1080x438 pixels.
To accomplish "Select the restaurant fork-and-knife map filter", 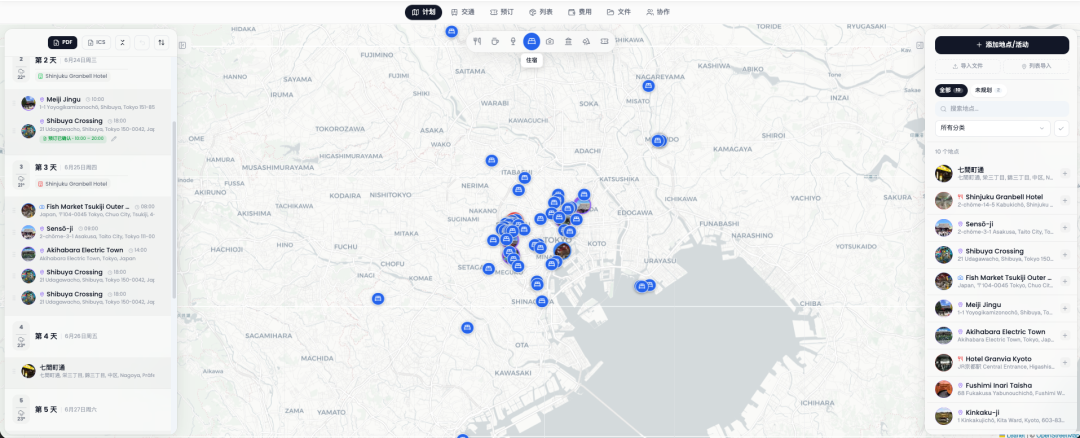I will [x=477, y=41].
